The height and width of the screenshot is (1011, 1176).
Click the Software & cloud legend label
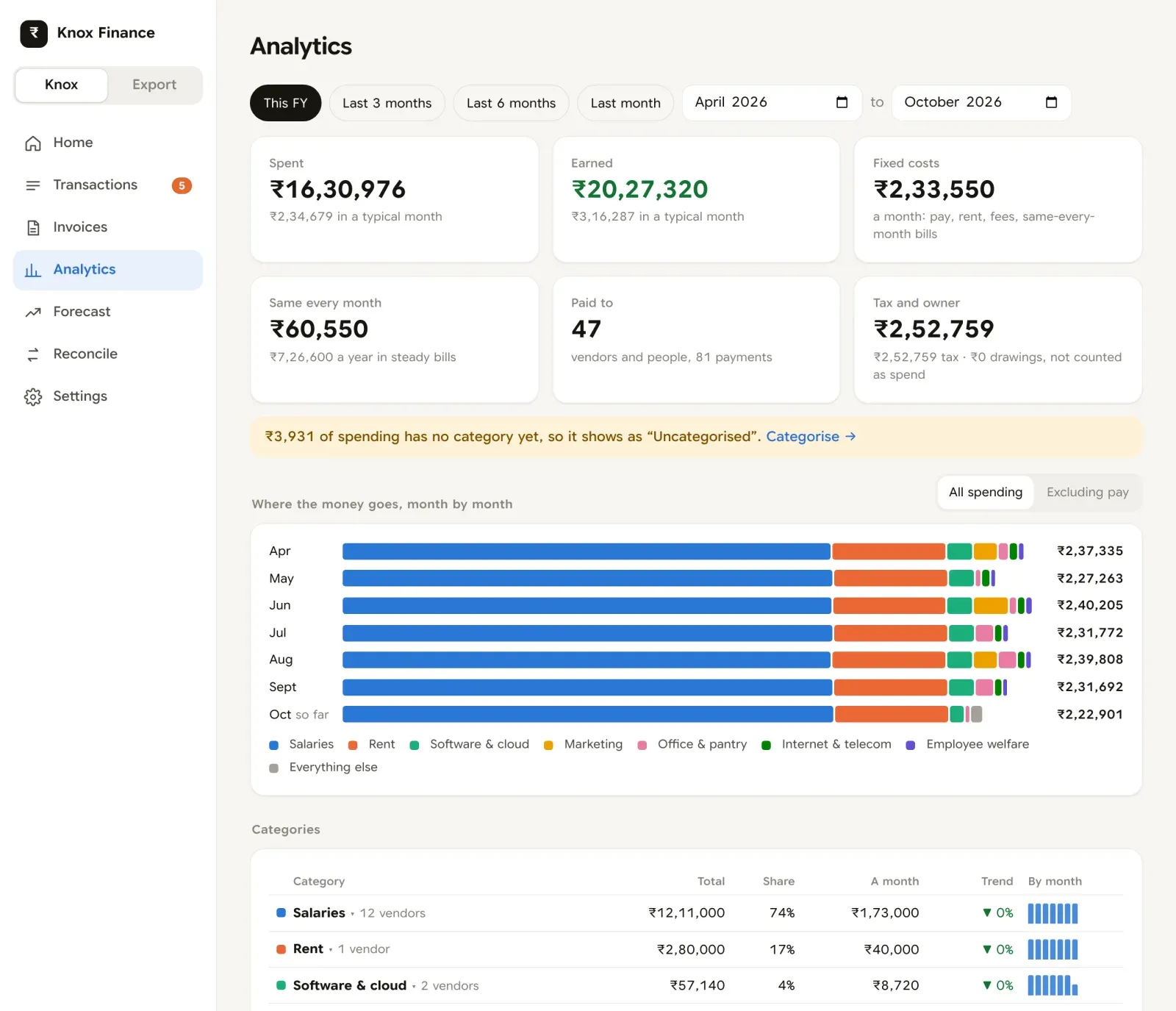coord(479,744)
